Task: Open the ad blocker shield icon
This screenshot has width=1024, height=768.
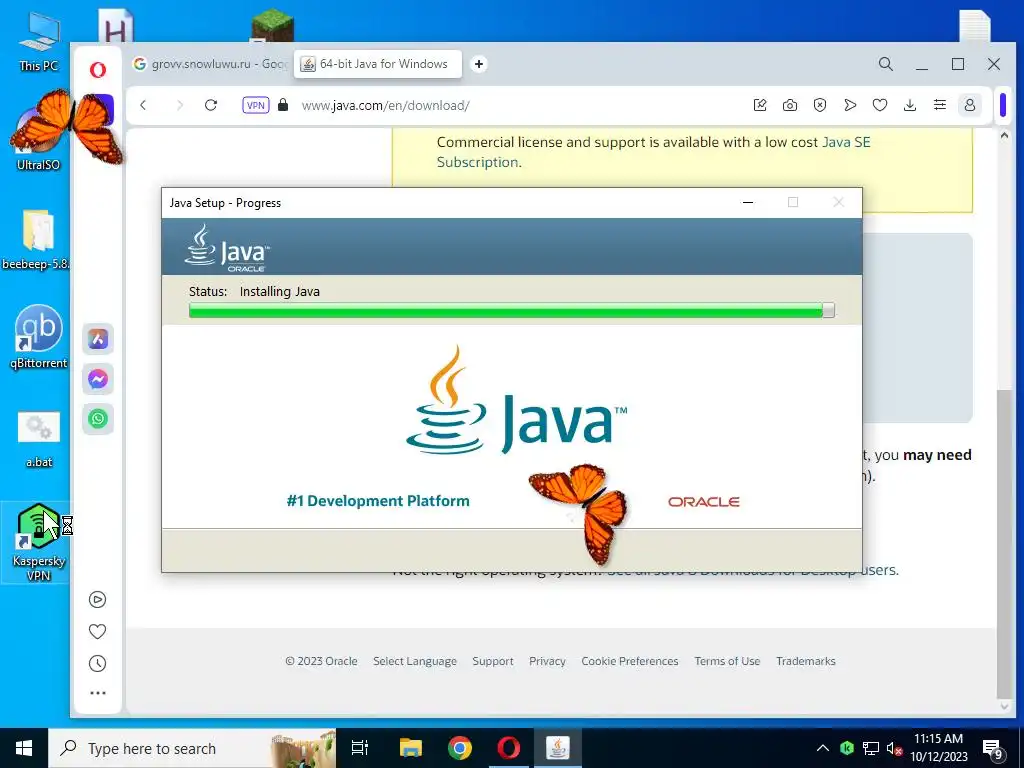Action: click(820, 105)
